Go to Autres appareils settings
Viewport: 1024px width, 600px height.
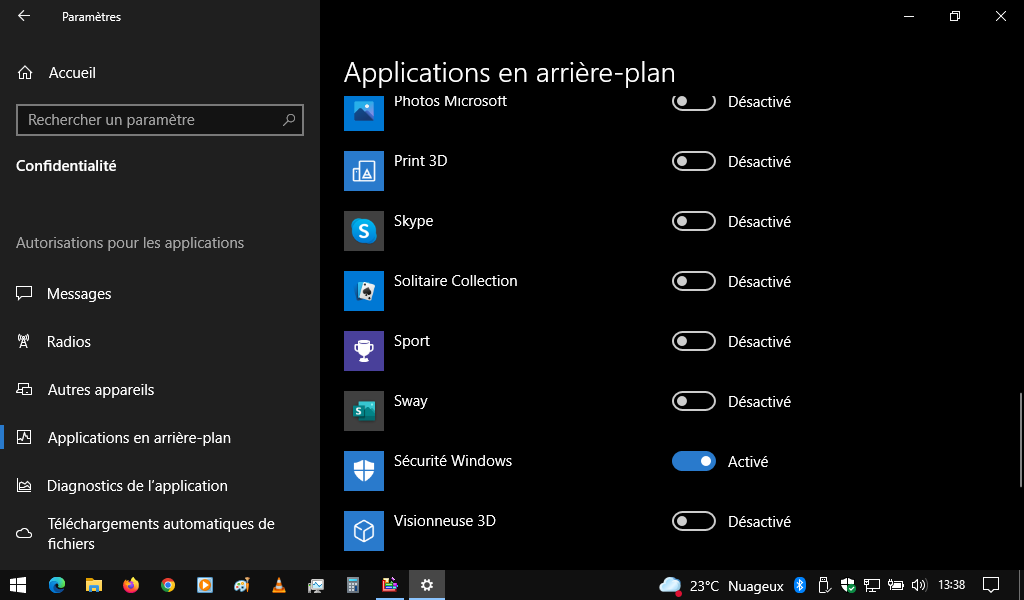[x=100, y=390]
